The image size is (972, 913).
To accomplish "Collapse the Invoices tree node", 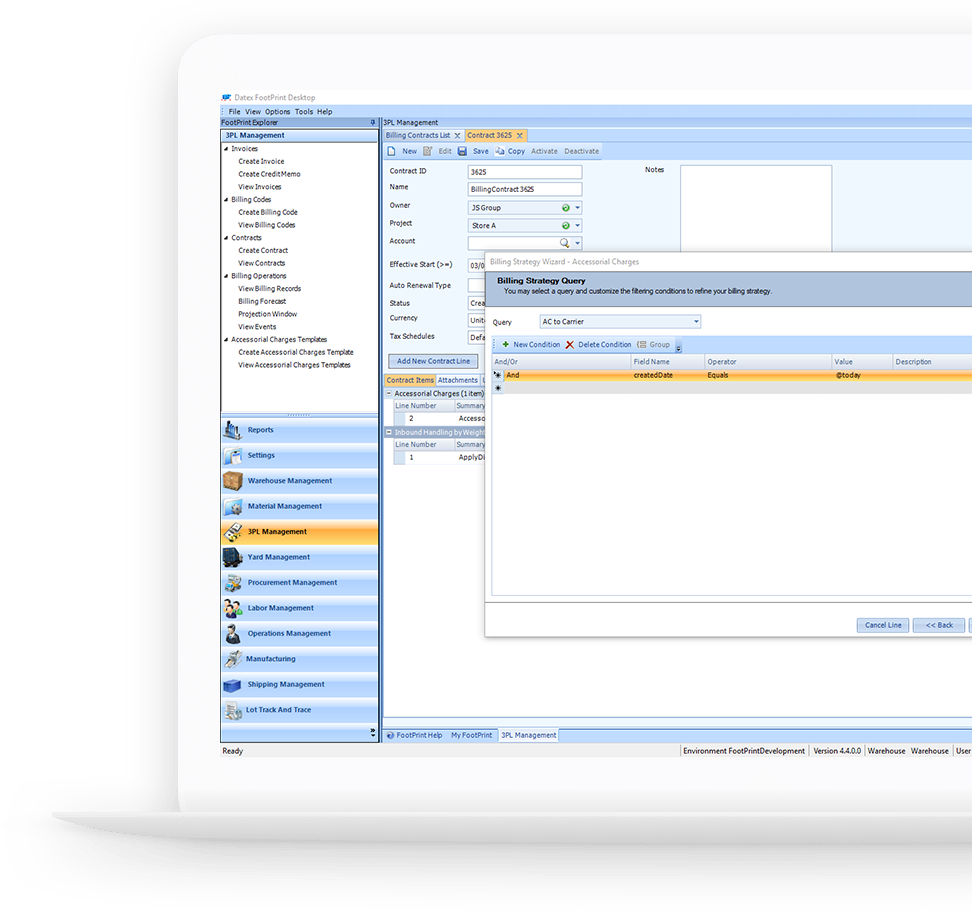I will click(226, 149).
